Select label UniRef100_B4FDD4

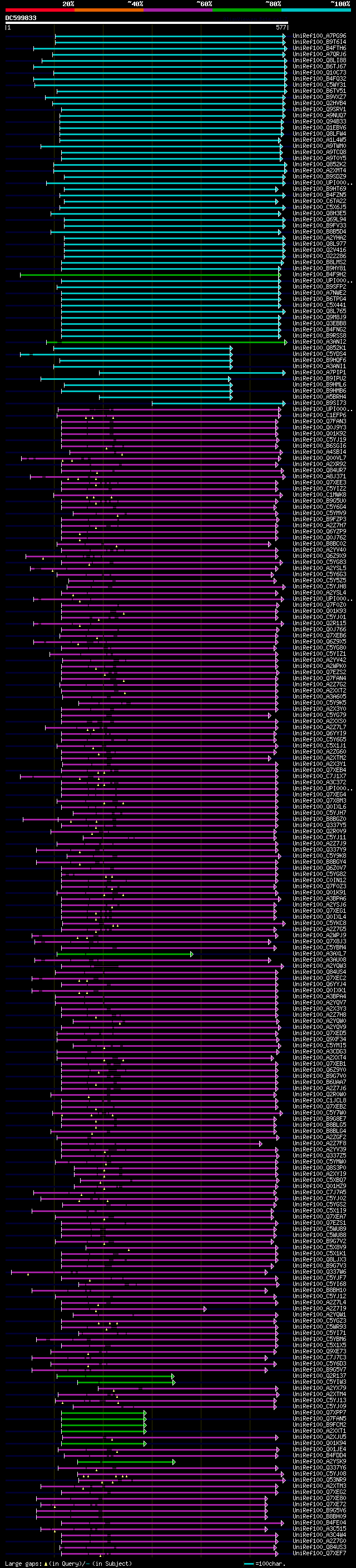(319, 1456)
